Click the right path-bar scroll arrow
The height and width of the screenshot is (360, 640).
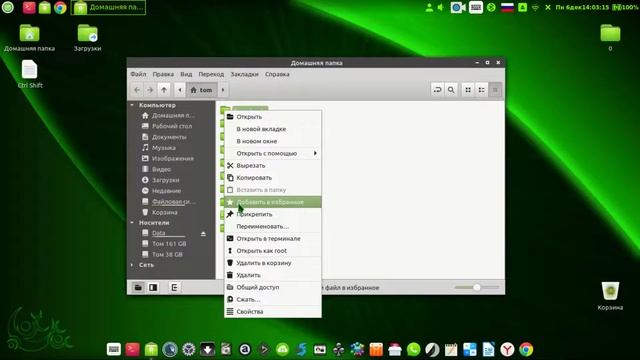(x=223, y=90)
